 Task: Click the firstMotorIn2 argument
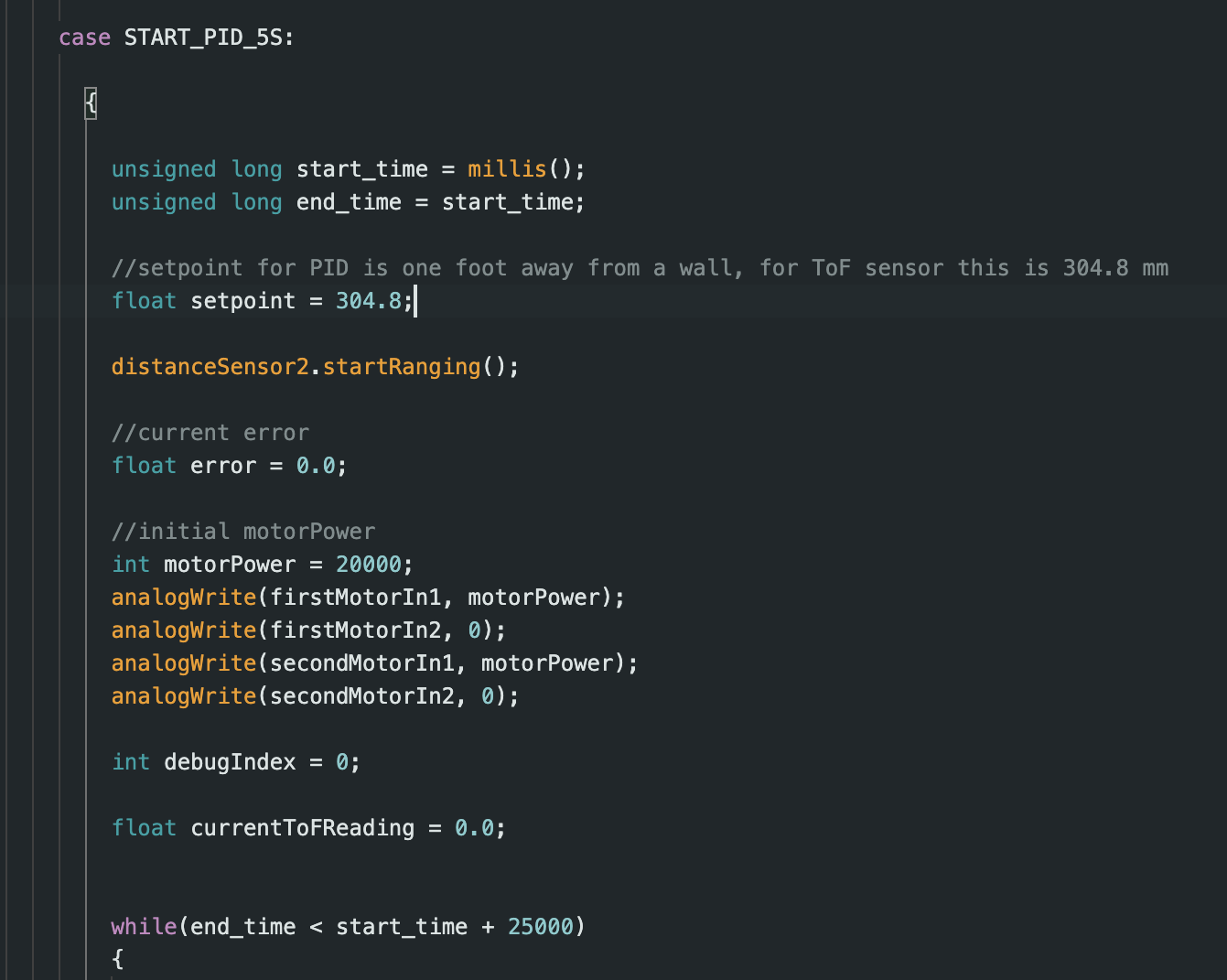tap(355, 630)
